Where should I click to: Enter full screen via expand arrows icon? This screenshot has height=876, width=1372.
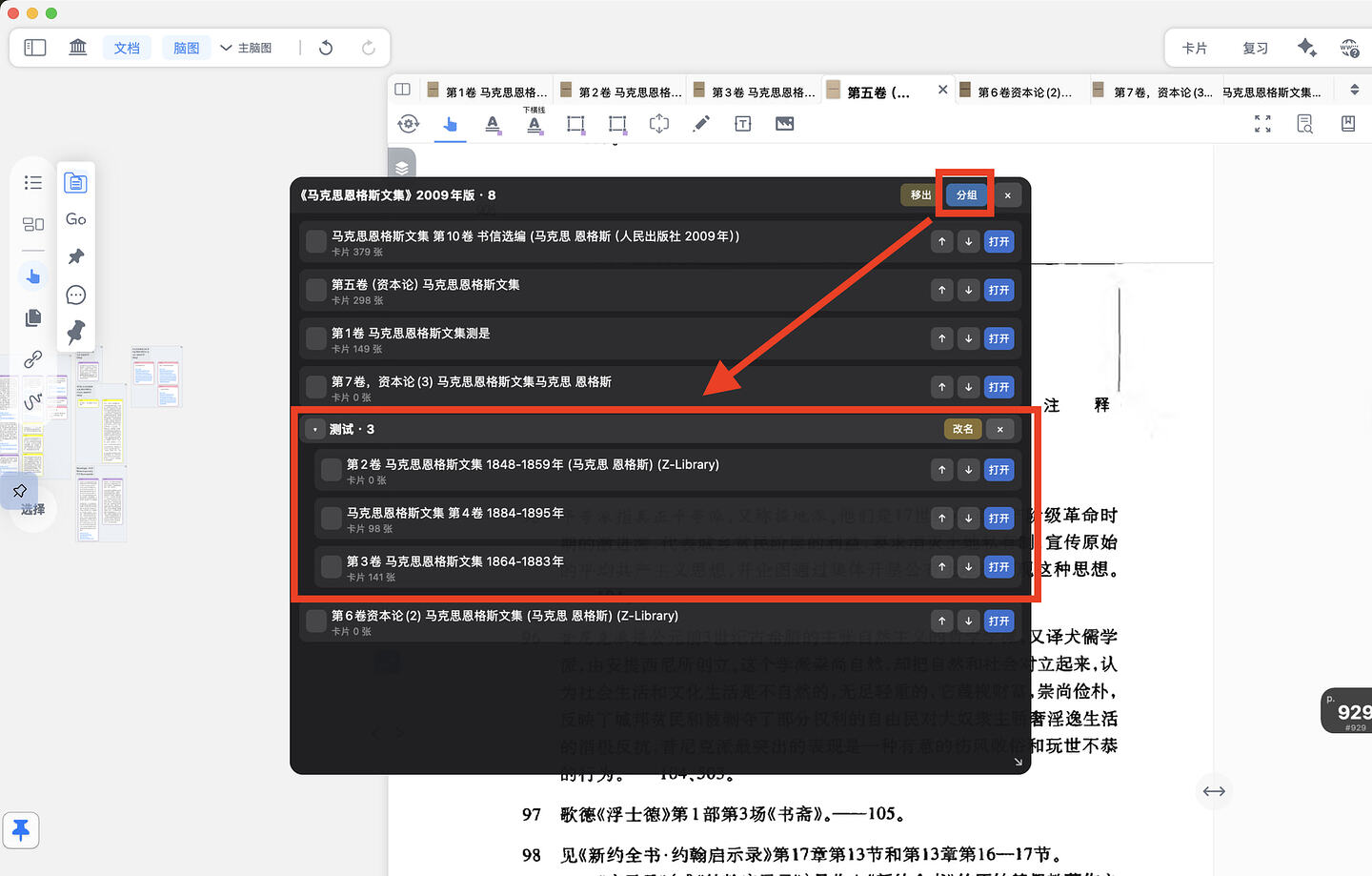point(1262,124)
